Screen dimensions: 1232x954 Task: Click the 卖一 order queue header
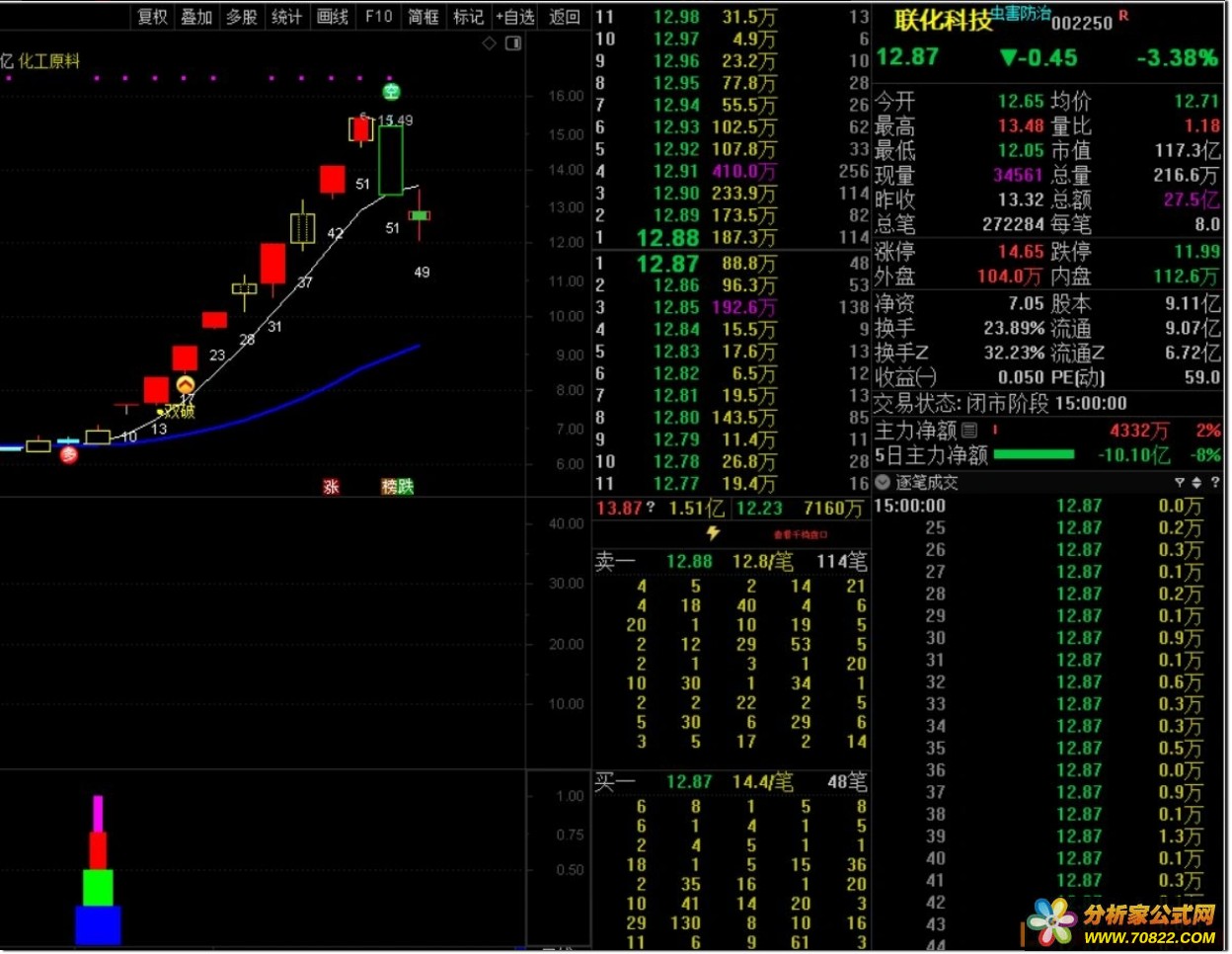(615, 562)
